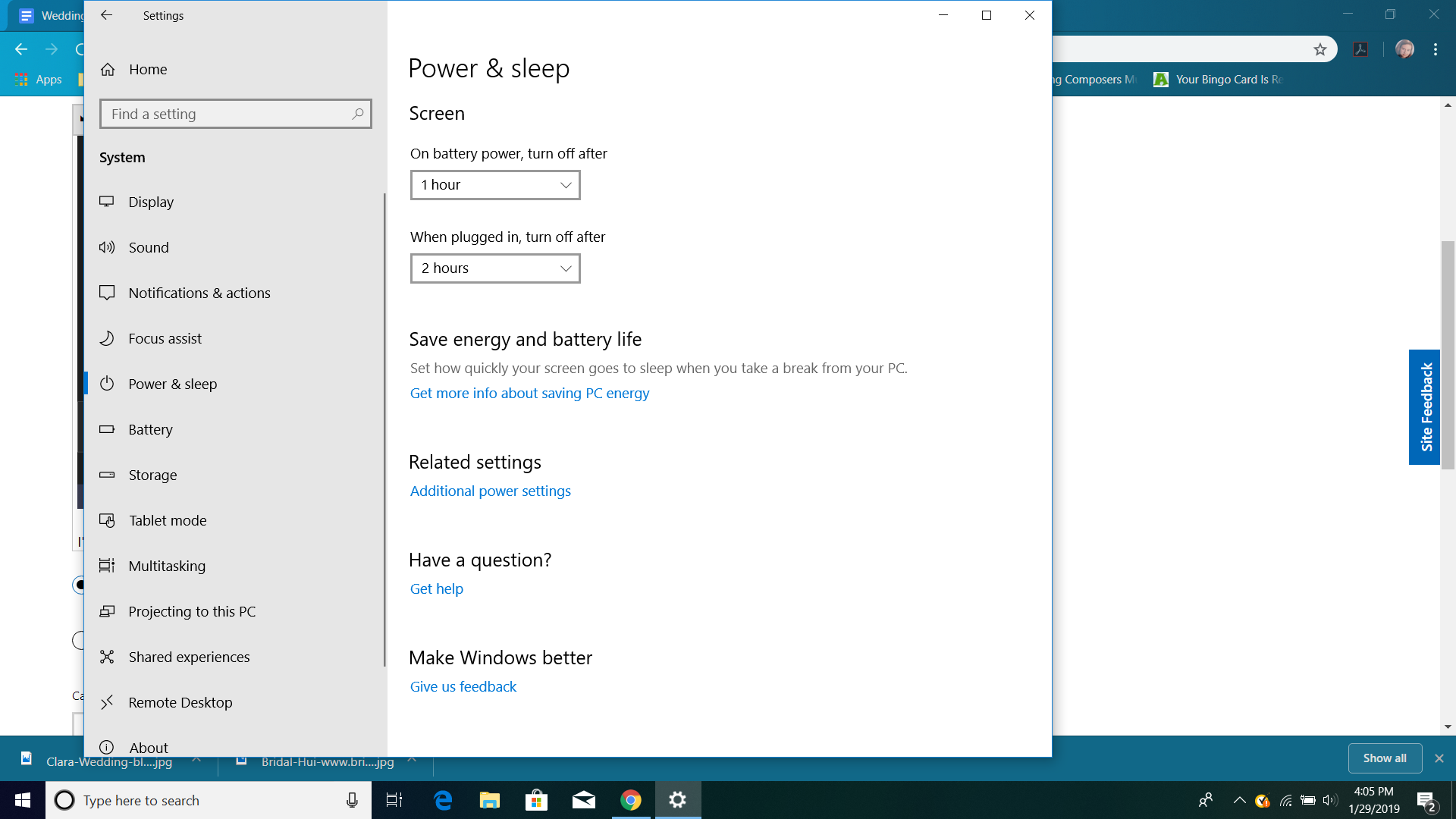The width and height of the screenshot is (1456, 819).
Task: Open the battery power screen timeout dropdown
Action: click(495, 185)
